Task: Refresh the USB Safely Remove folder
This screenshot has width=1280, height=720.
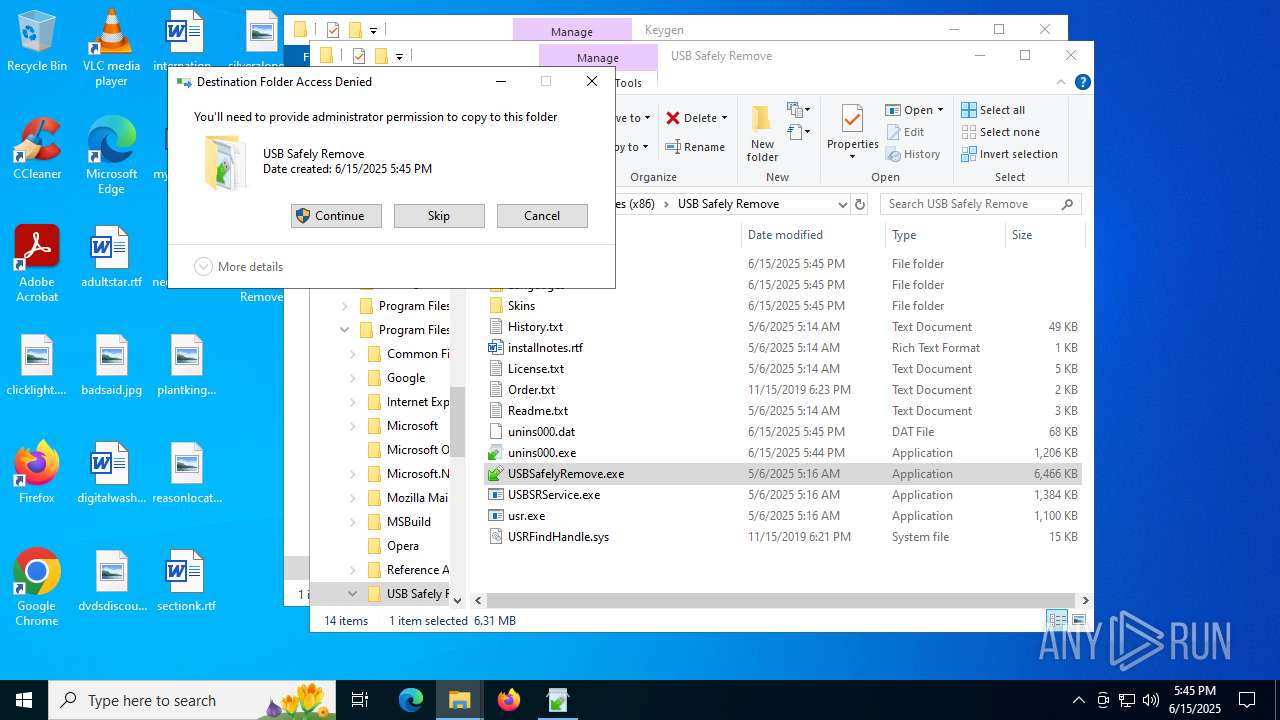Action: point(859,204)
